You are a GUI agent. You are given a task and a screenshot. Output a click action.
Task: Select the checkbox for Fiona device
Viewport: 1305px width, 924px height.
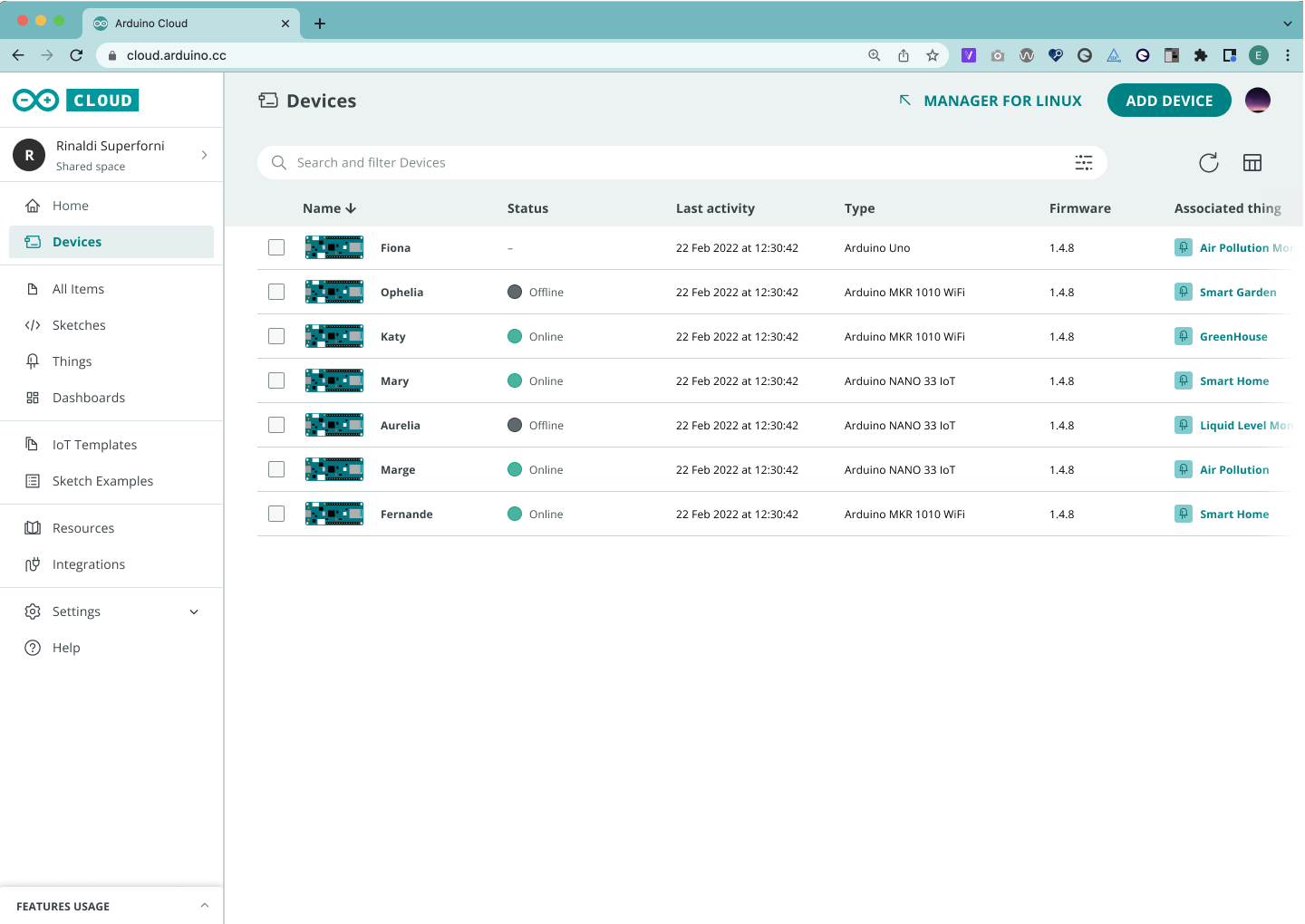pos(276,247)
